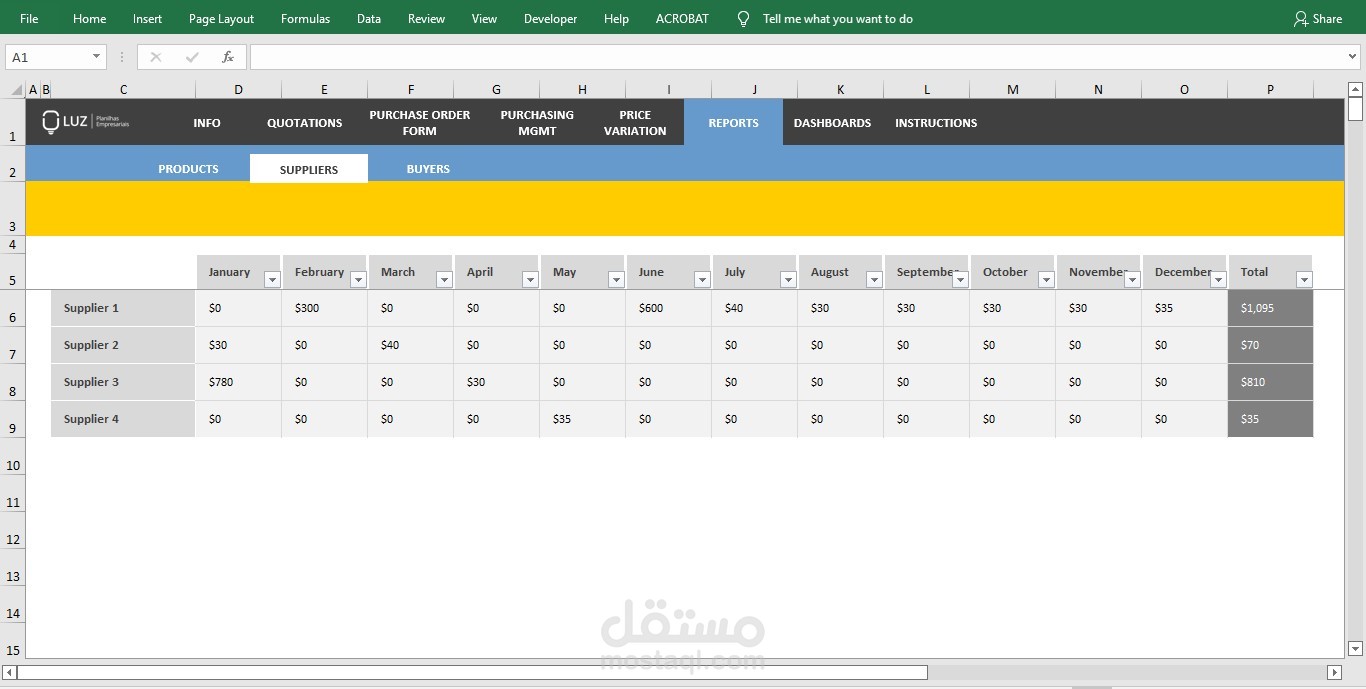Open the April filter dropdown
The height and width of the screenshot is (689, 1366).
[530, 280]
